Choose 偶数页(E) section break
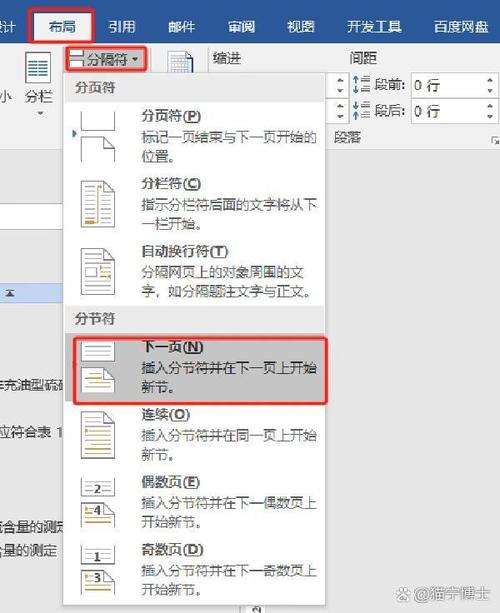500x613 pixels. 195,502
